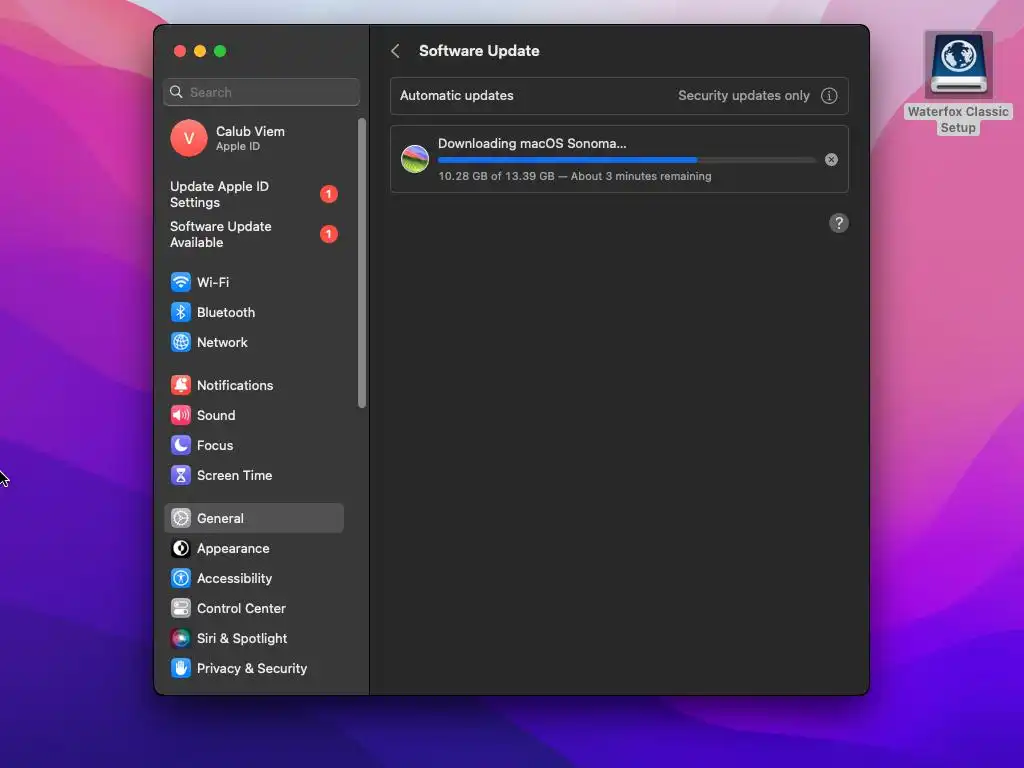Select Wi-Fi in the sidebar

[x=254, y=282]
